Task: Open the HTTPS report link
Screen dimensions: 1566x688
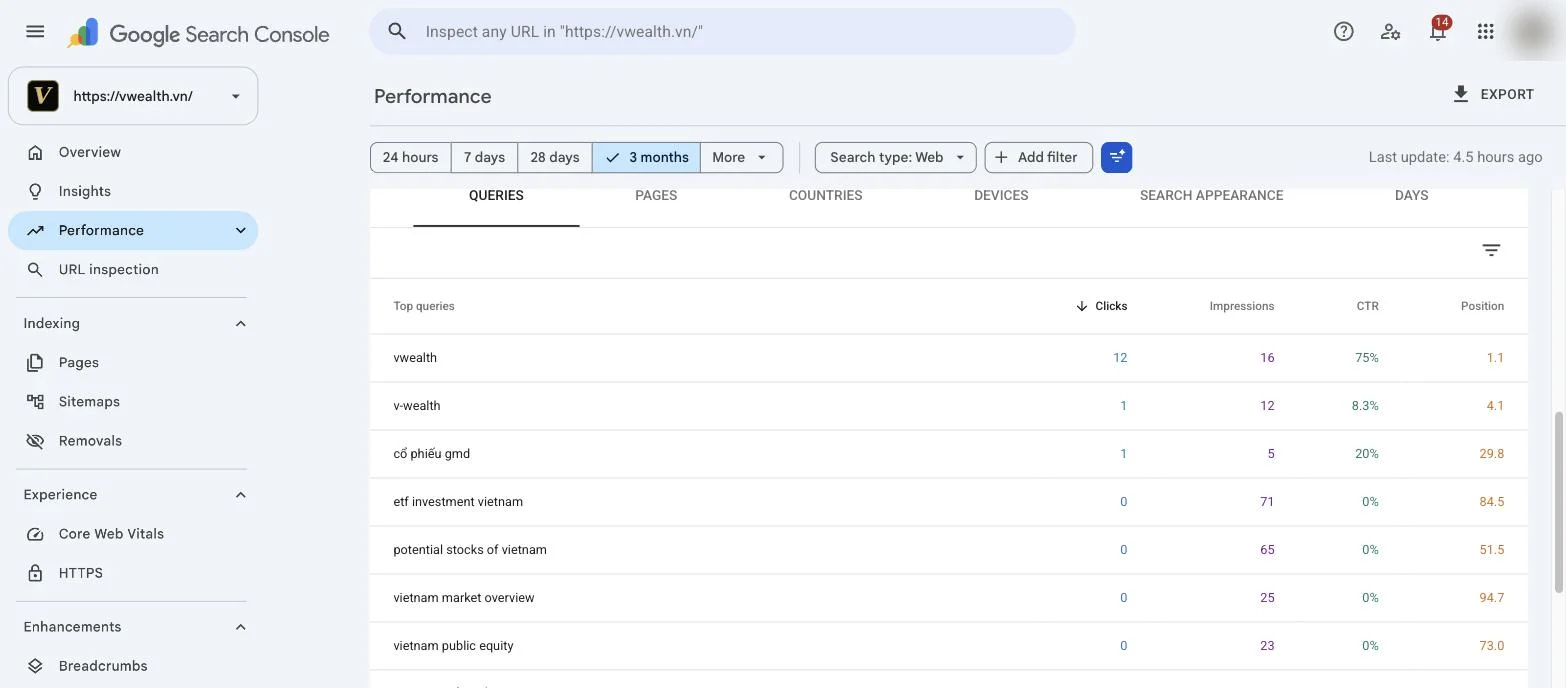Action: (132, 573)
